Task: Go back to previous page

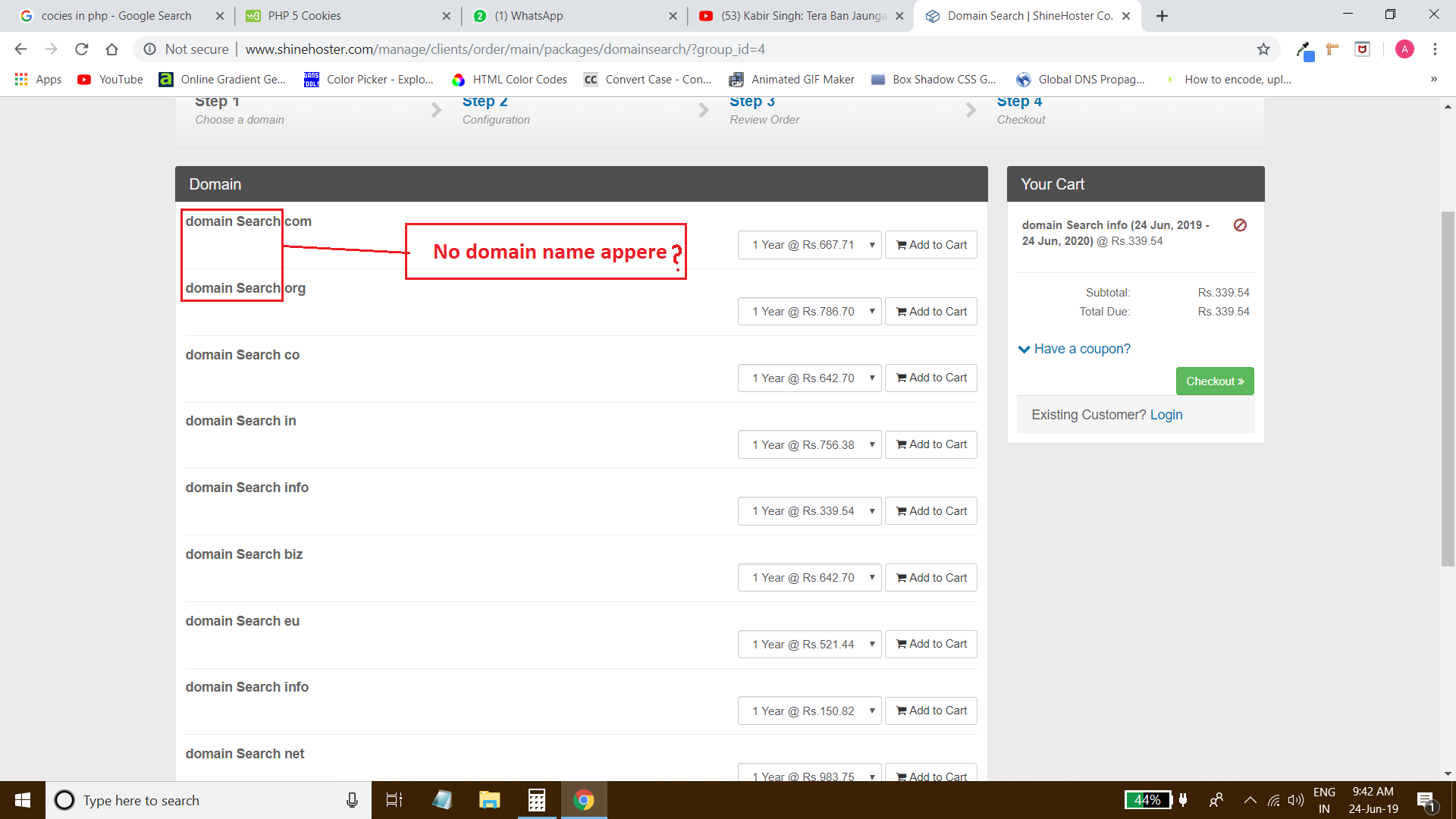Action: click(x=20, y=49)
